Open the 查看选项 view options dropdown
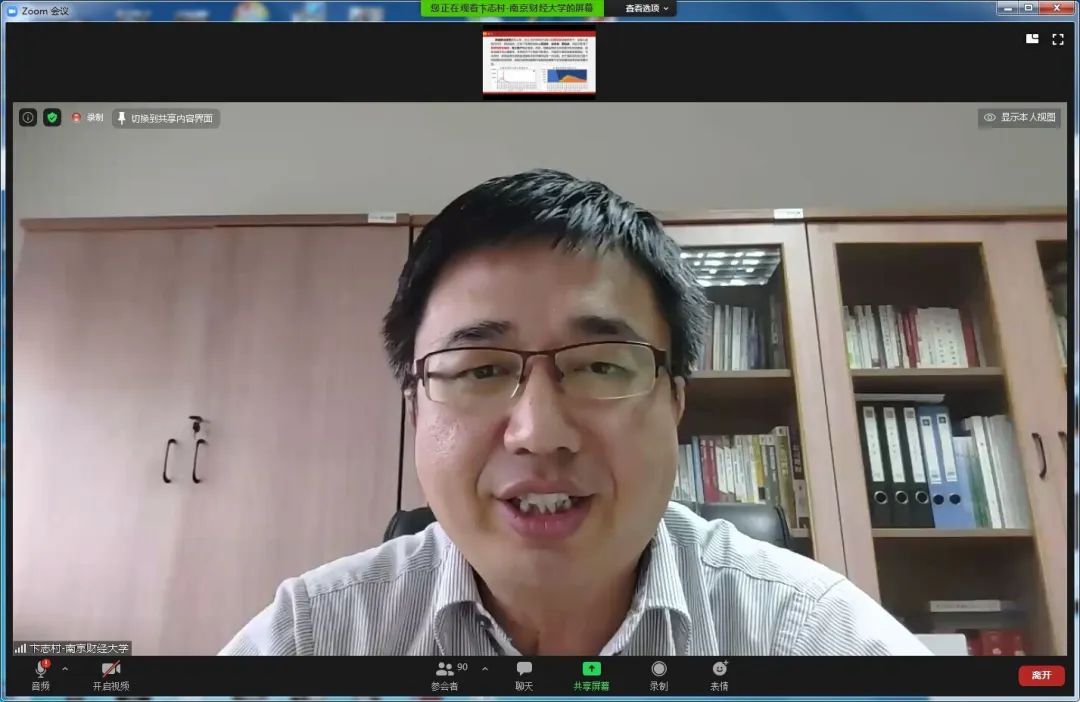 tap(648, 8)
